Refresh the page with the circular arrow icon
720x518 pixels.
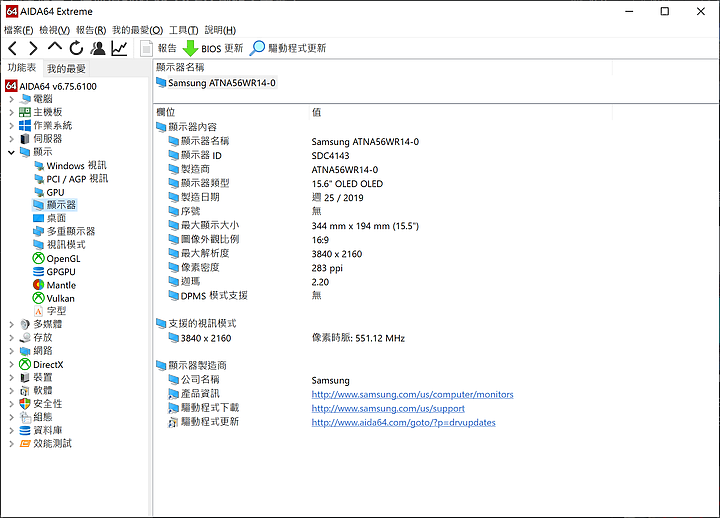[76, 48]
